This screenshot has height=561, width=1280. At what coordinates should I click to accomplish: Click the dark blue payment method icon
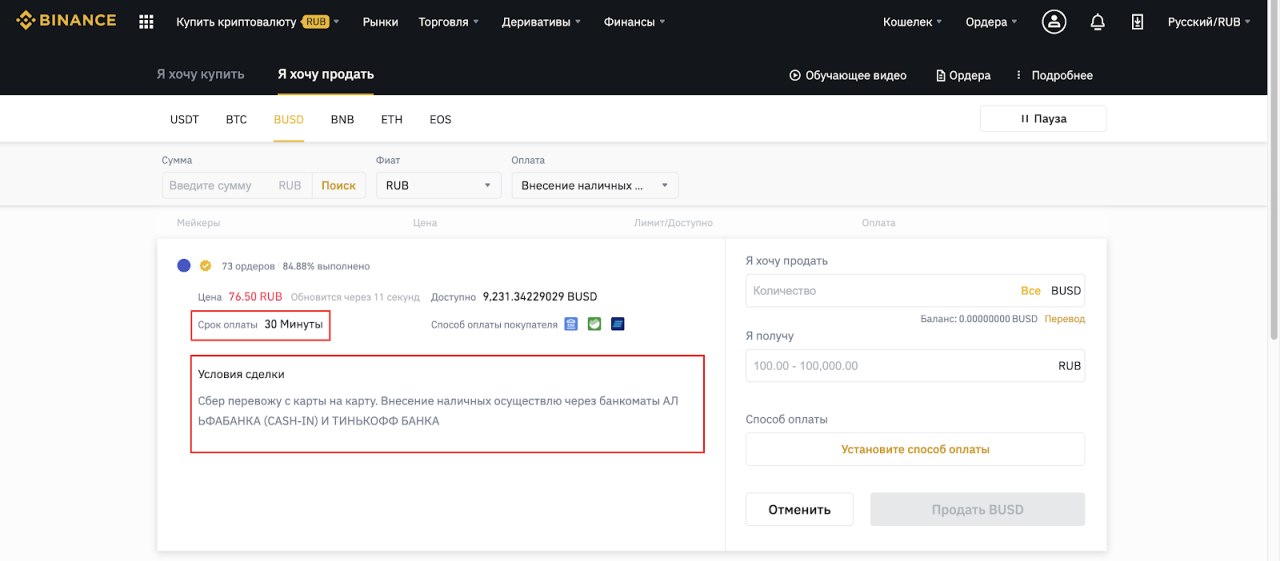pos(617,324)
